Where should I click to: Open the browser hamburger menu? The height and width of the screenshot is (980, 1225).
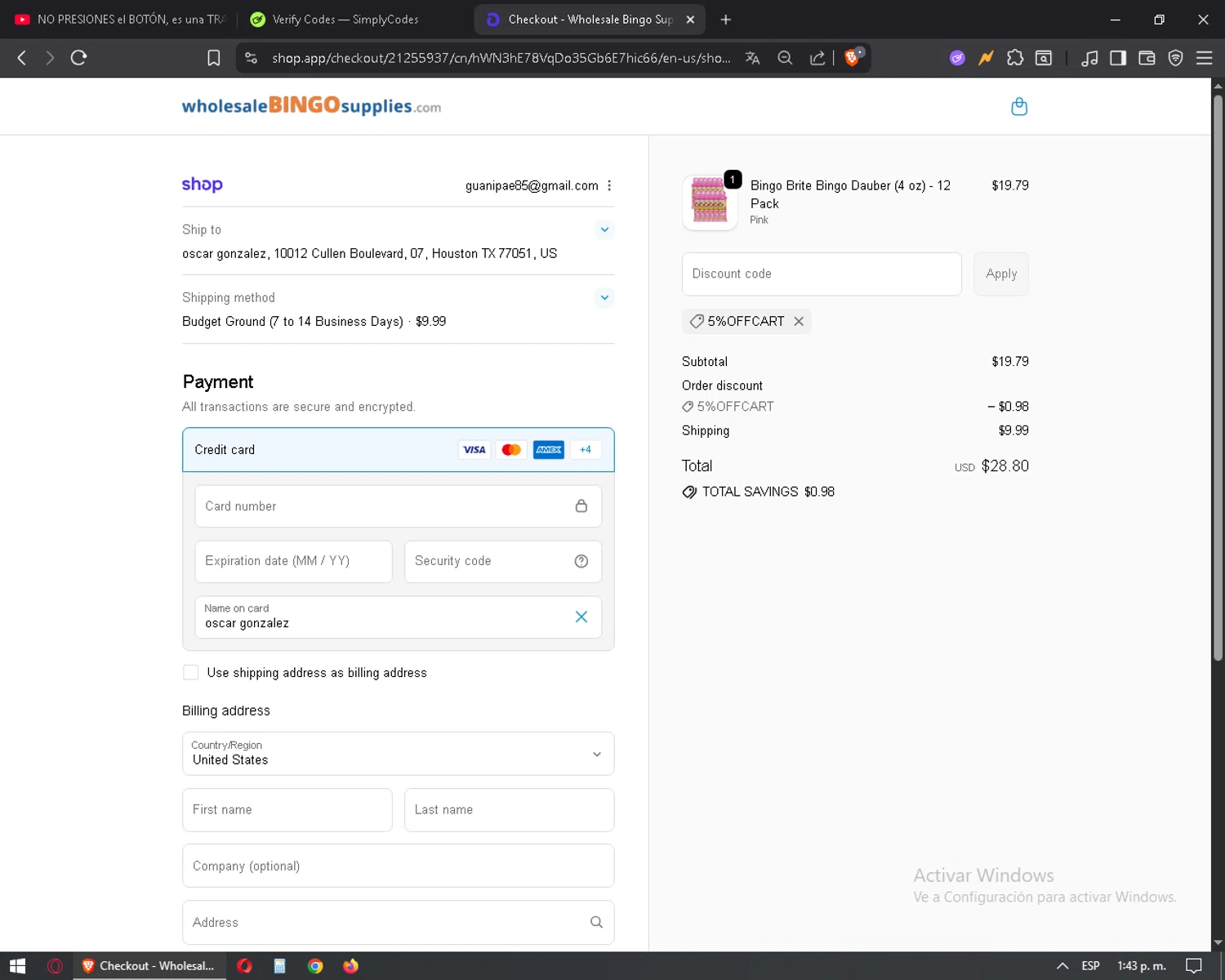click(x=1204, y=58)
